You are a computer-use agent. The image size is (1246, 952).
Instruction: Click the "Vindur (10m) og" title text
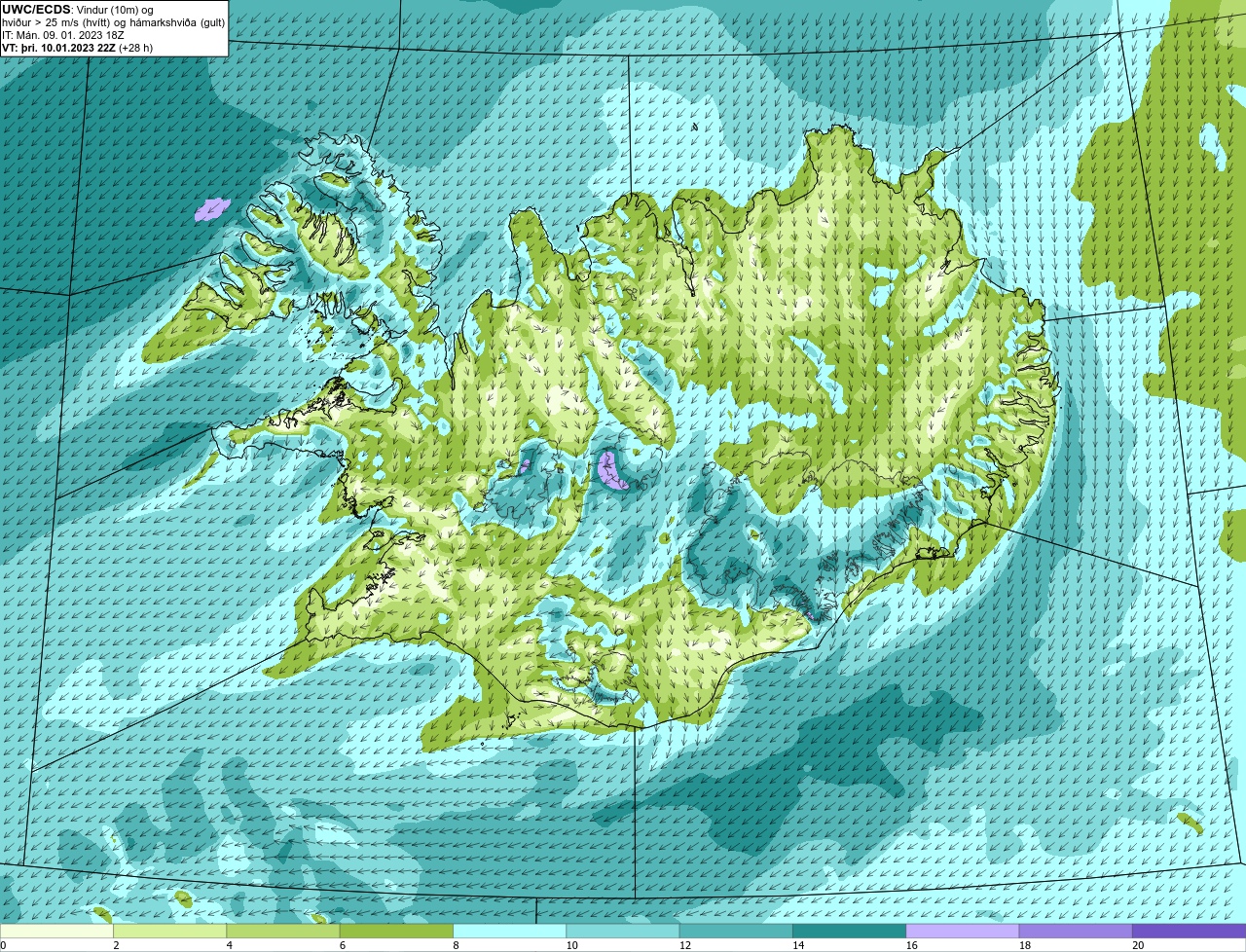pos(113,10)
